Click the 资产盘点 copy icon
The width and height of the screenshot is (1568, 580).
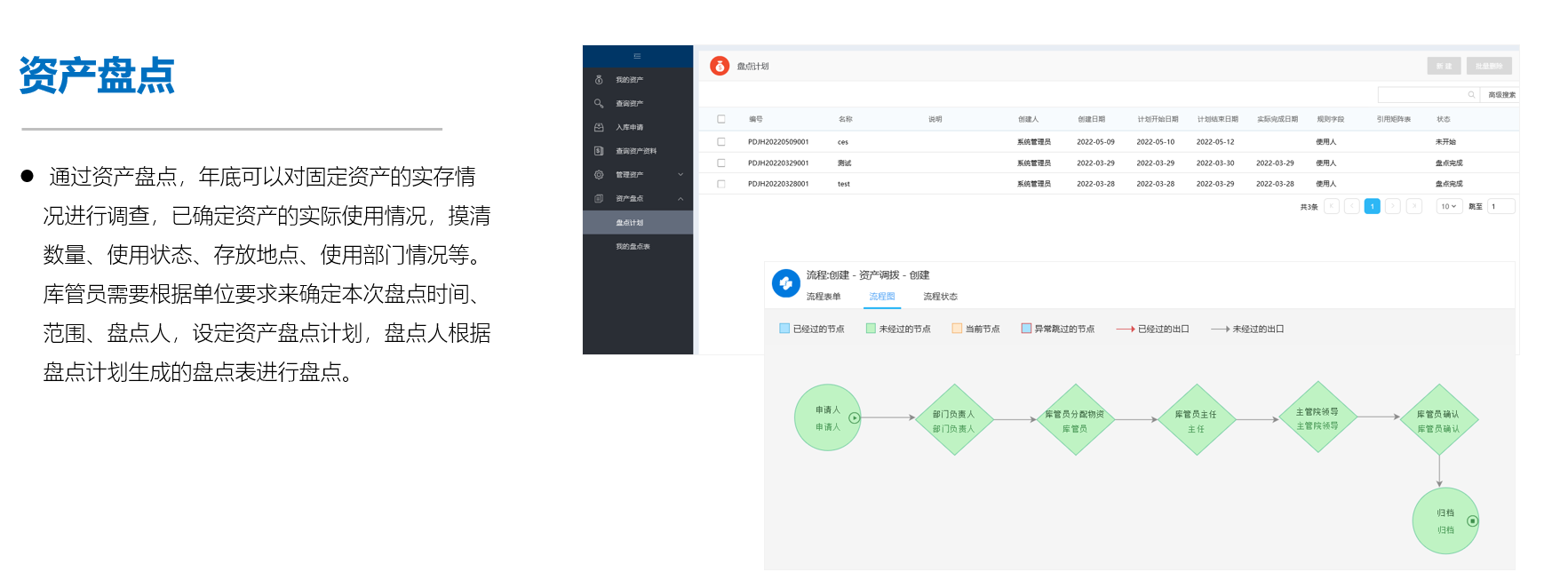pyautogui.click(x=599, y=198)
